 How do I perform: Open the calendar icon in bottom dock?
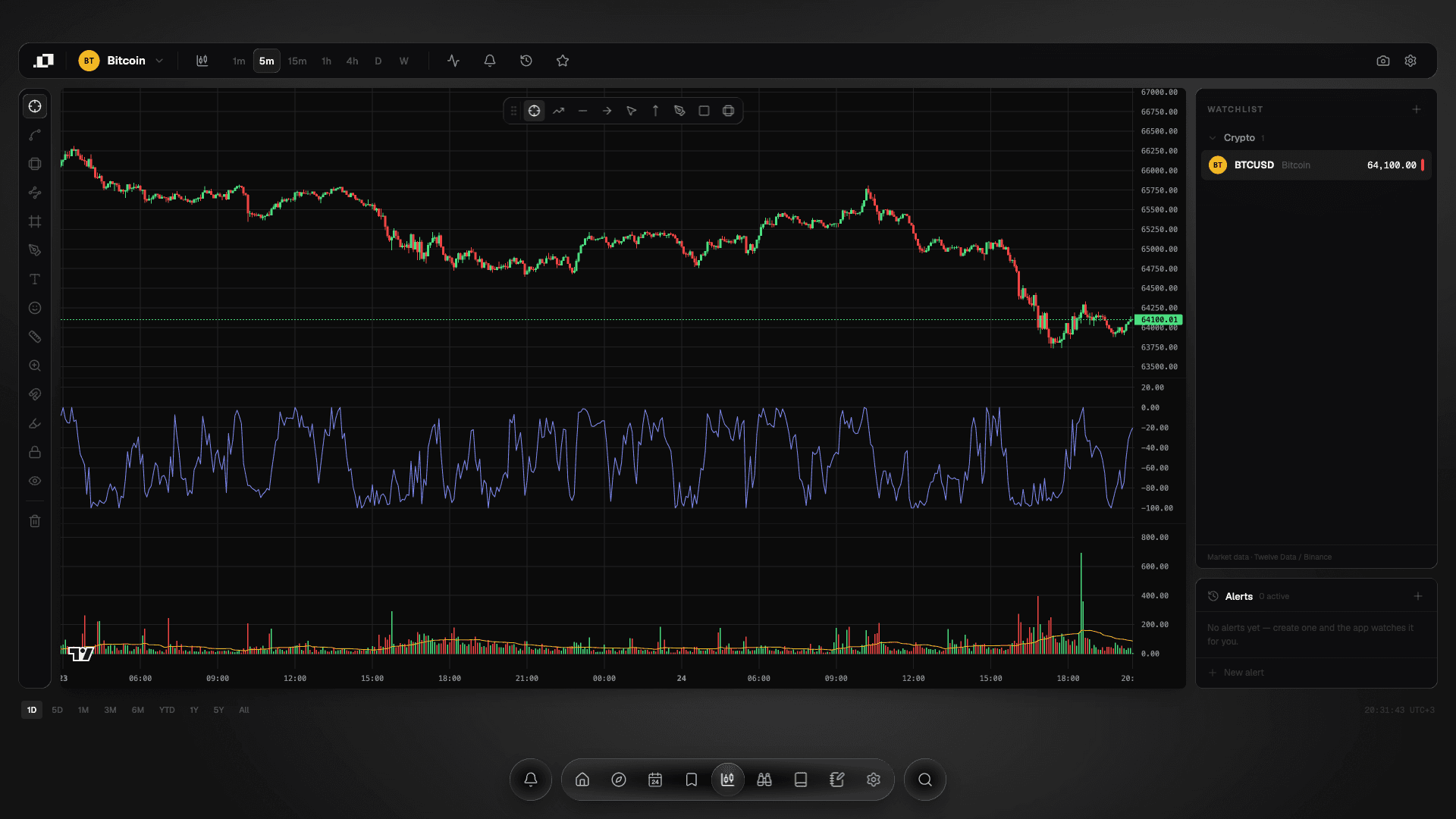(x=655, y=780)
